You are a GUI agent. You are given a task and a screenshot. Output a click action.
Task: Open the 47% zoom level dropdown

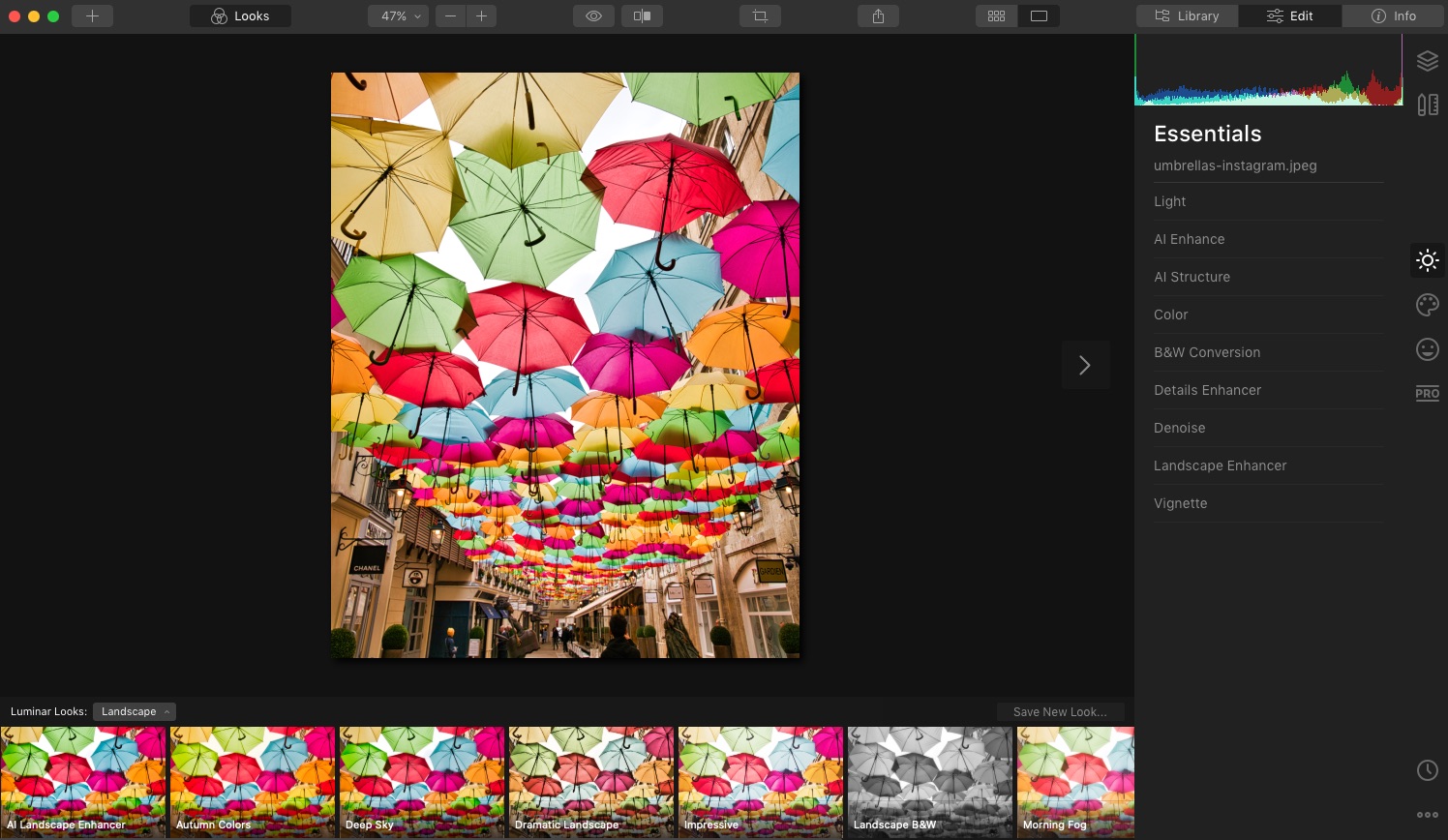[x=398, y=16]
